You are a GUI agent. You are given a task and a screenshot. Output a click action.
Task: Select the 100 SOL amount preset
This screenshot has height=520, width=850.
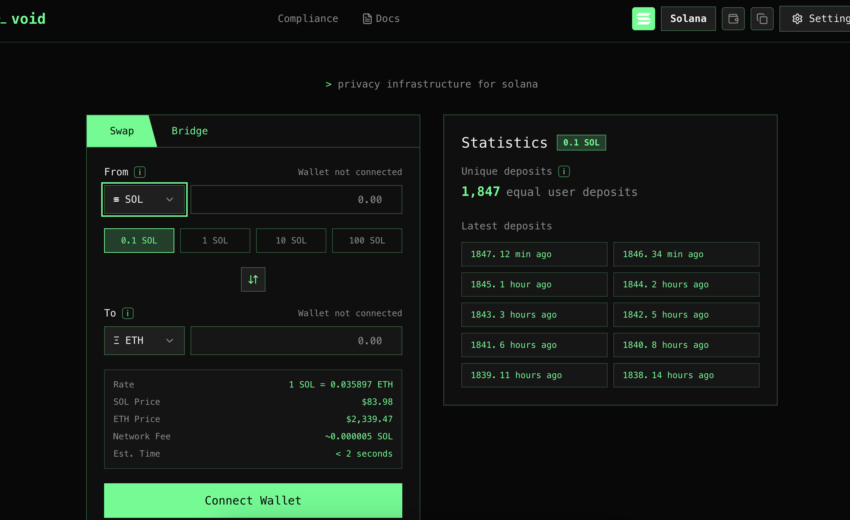(367, 240)
